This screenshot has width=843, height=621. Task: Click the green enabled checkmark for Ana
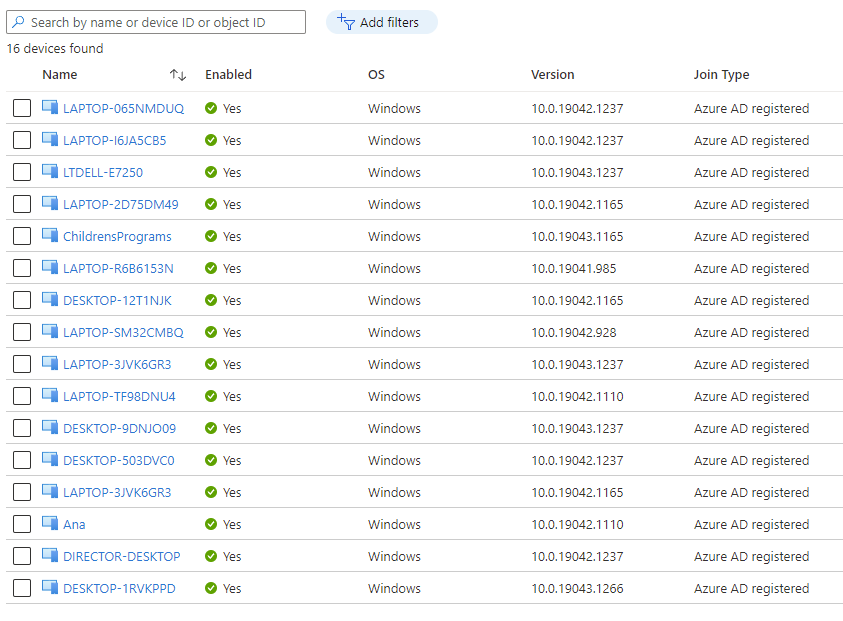click(x=211, y=524)
